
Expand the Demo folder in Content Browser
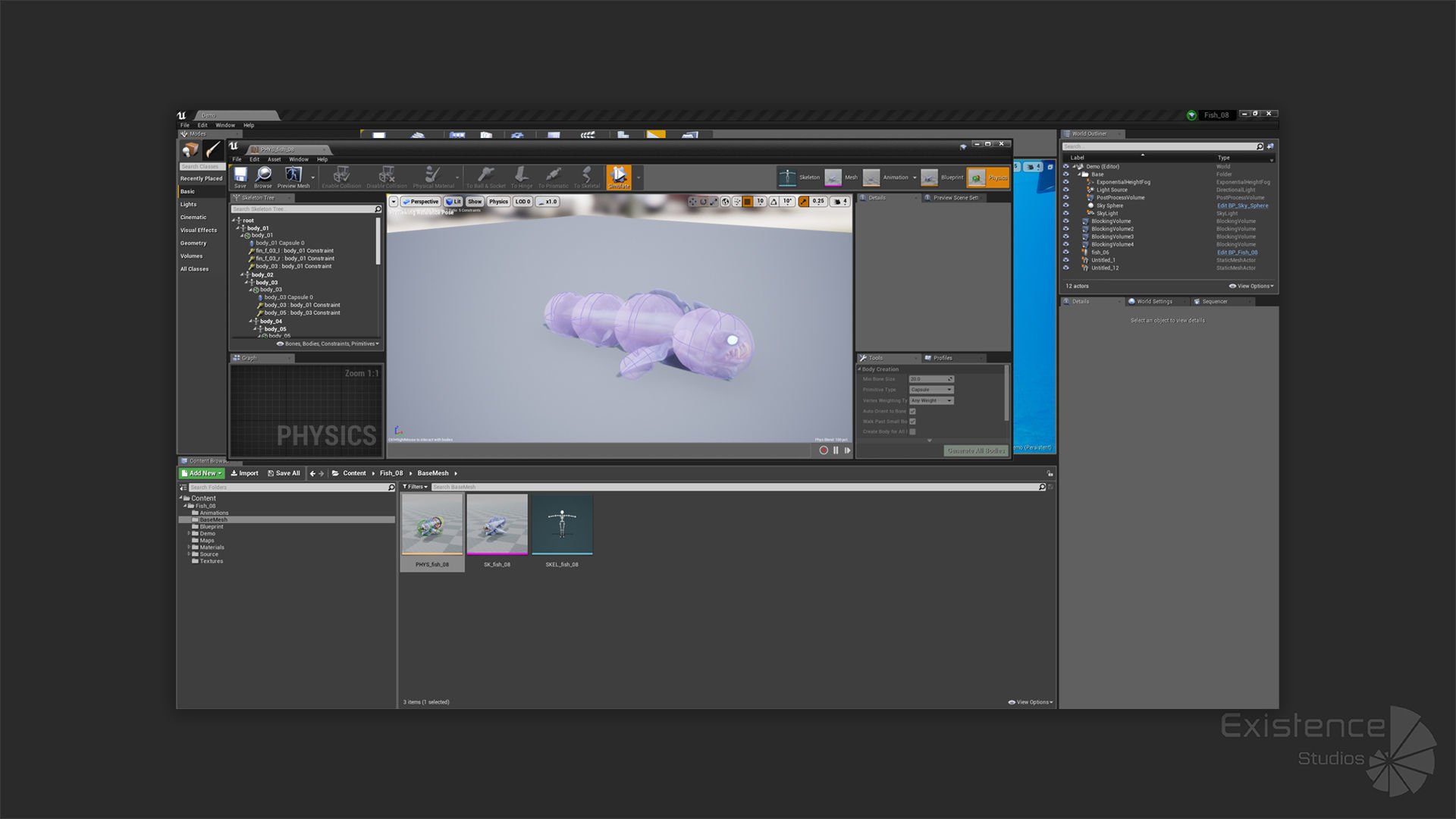pos(189,533)
